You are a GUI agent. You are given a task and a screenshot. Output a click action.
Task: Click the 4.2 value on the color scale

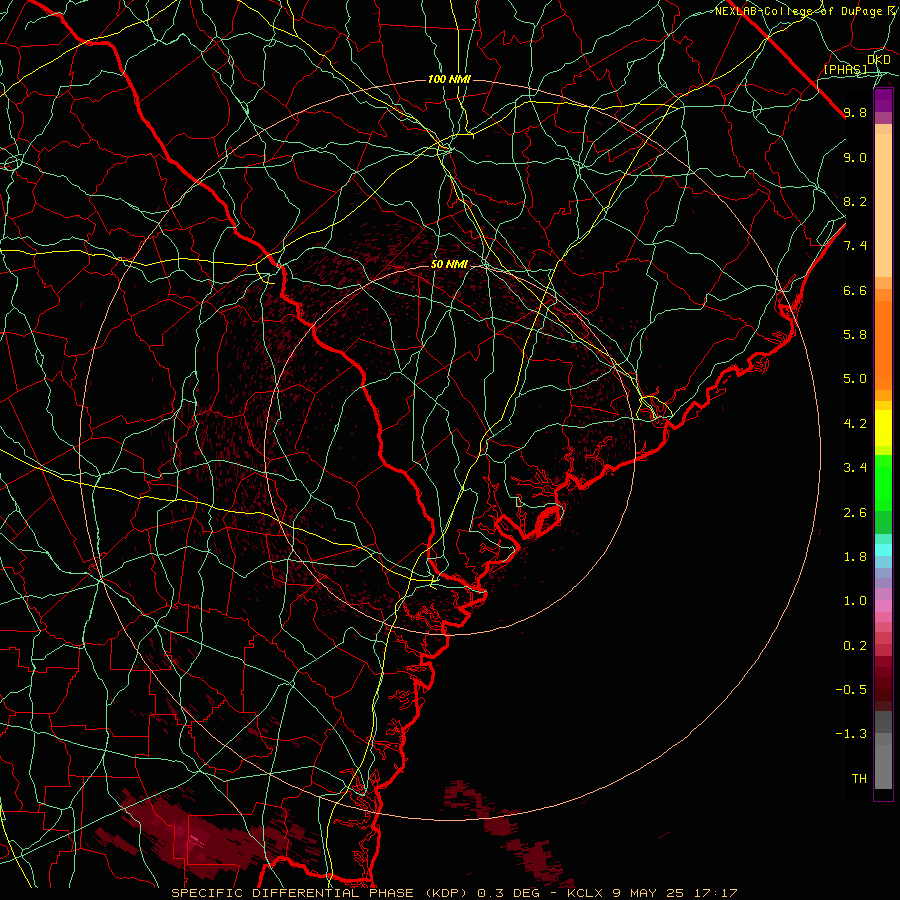point(855,424)
